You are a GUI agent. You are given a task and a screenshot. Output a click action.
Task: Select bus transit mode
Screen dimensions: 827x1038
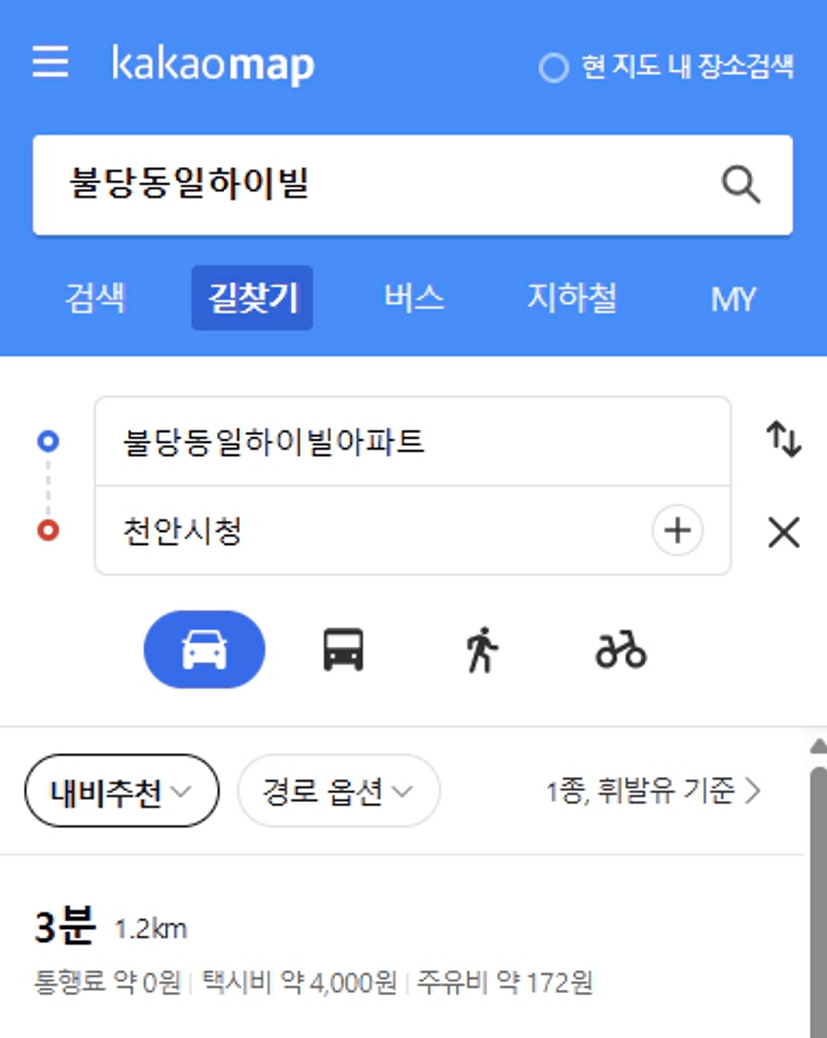coord(343,649)
